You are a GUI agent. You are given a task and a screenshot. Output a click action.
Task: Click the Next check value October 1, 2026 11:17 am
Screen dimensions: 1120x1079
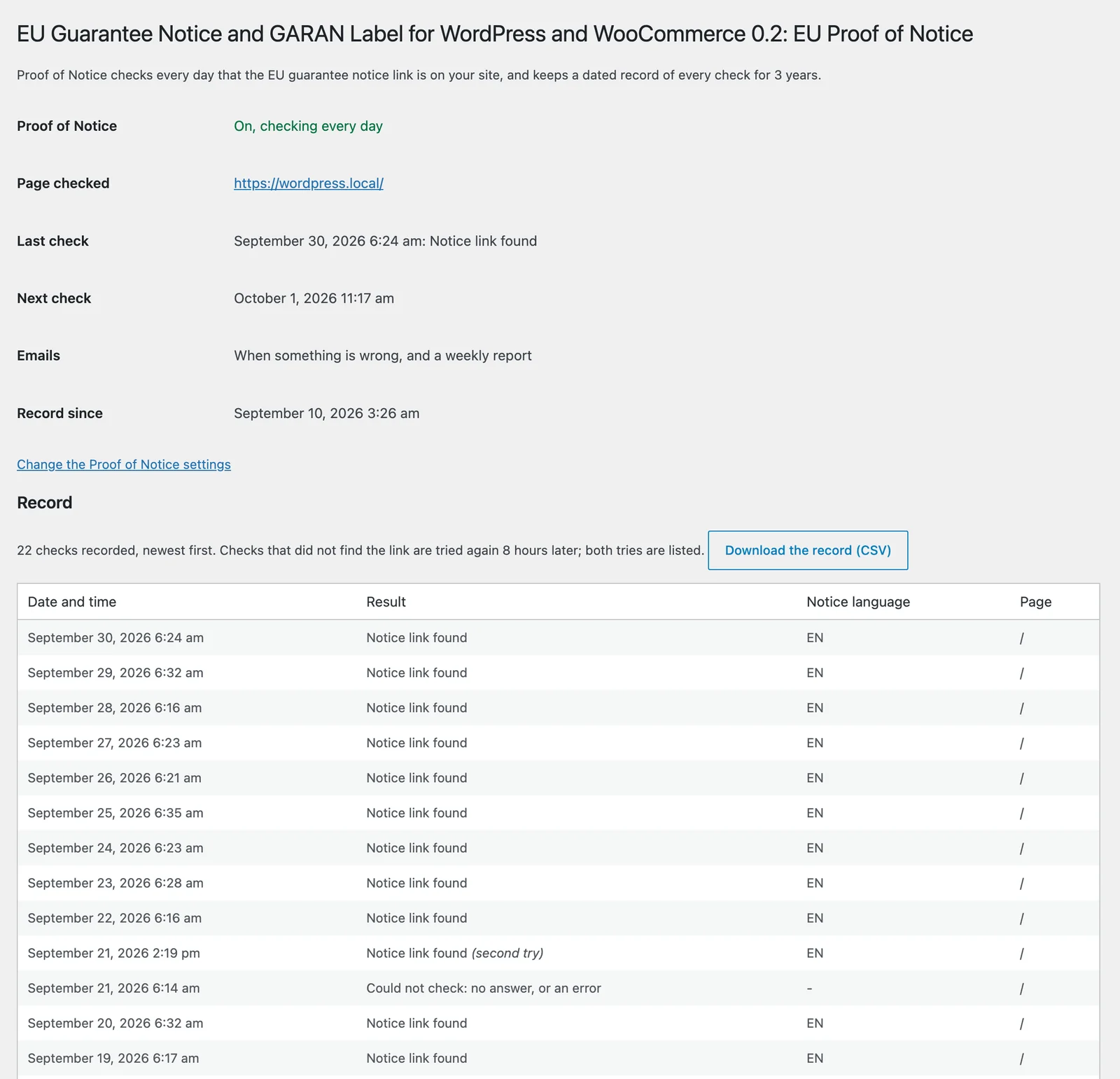tap(314, 298)
